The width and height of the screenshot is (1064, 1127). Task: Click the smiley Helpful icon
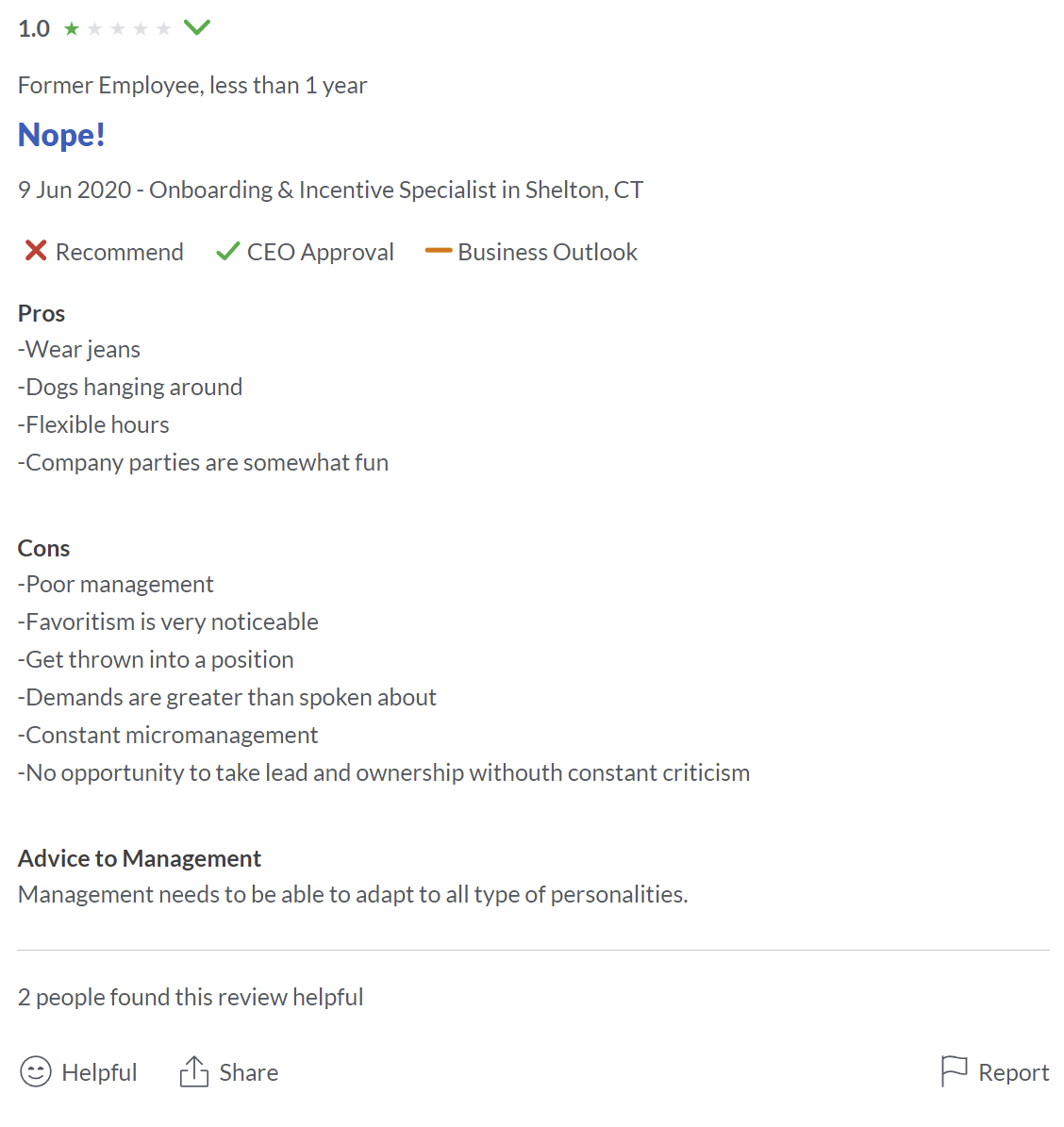[35, 1071]
